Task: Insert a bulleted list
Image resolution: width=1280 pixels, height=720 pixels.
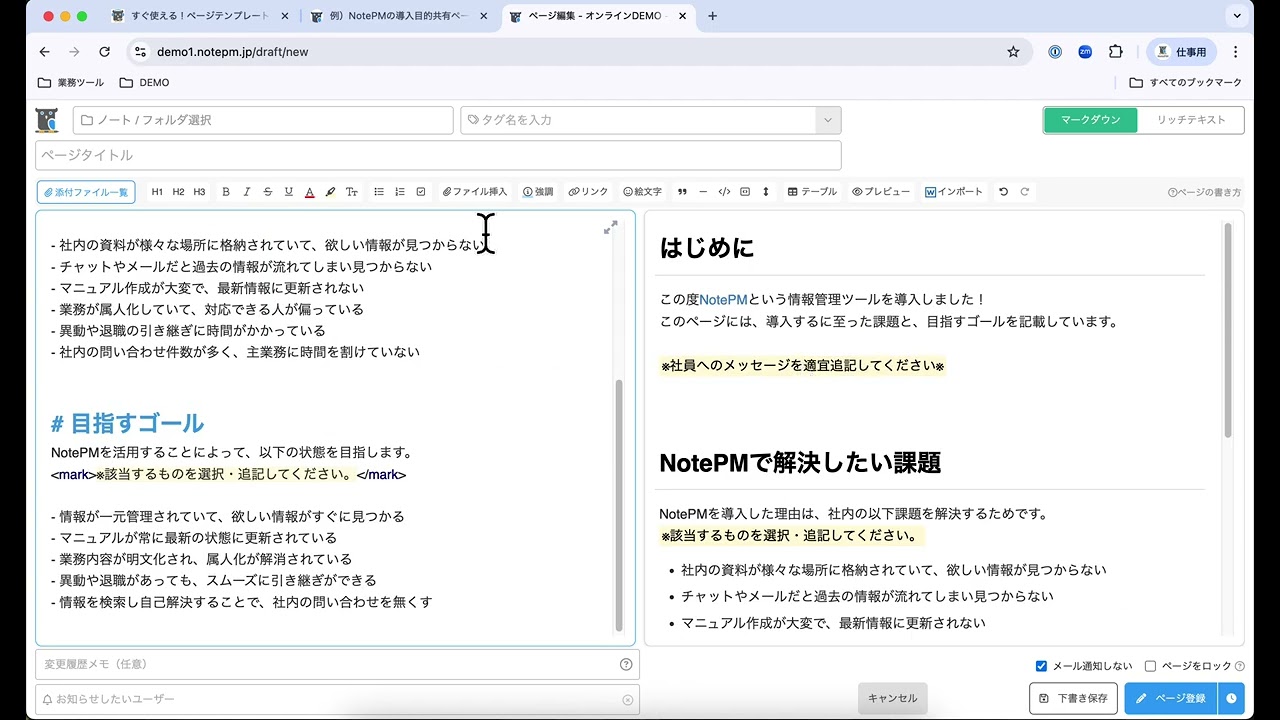Action: 378,191
